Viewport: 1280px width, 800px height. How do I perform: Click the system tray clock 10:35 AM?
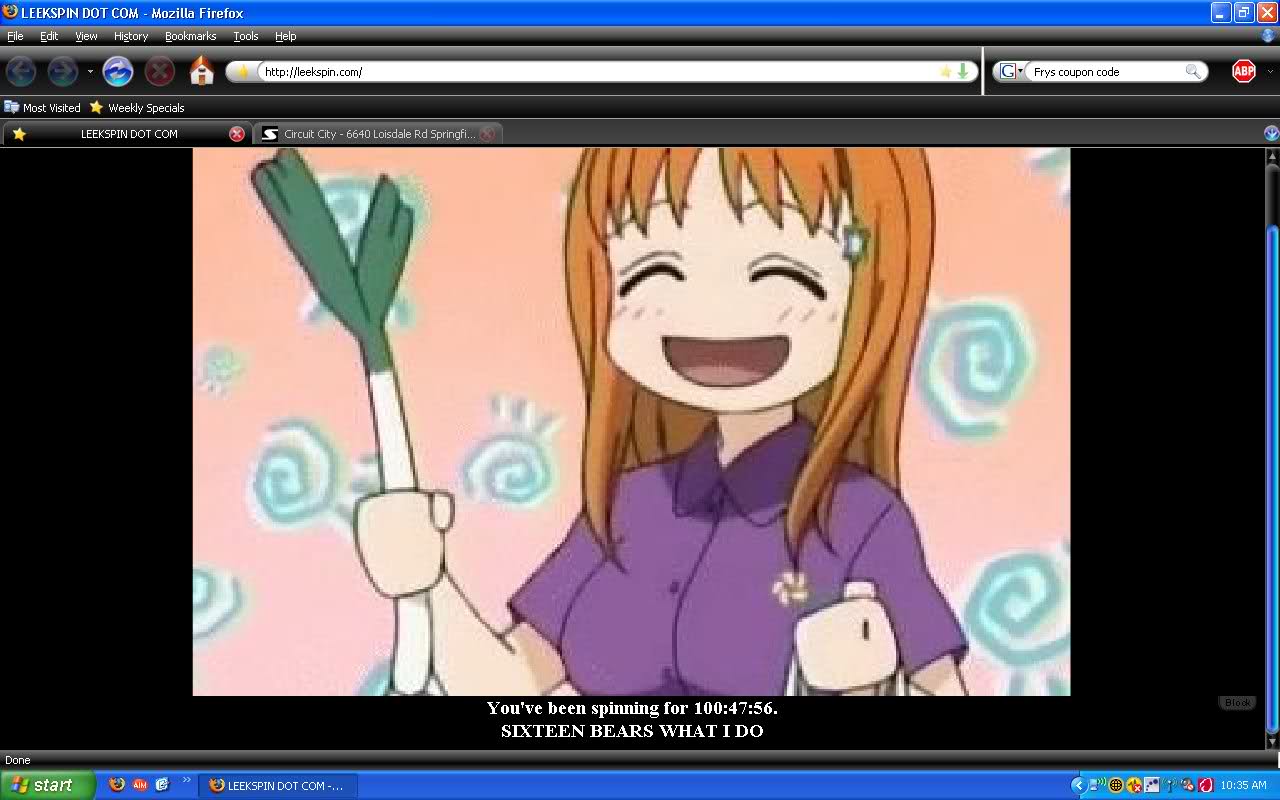click(x=1243, y=786)
